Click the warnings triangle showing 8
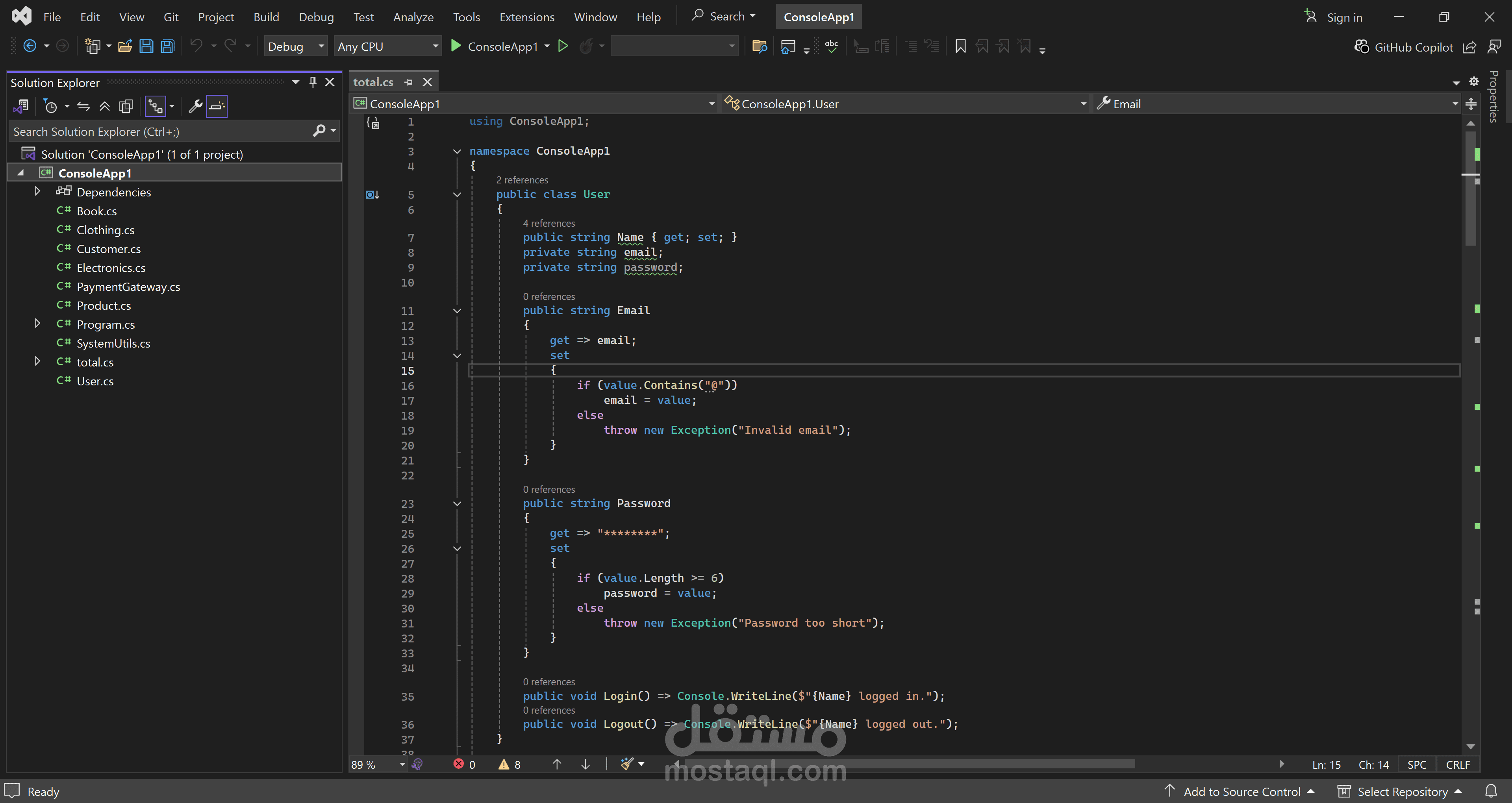Screen dimensions: 1512x803 point(509,764)
